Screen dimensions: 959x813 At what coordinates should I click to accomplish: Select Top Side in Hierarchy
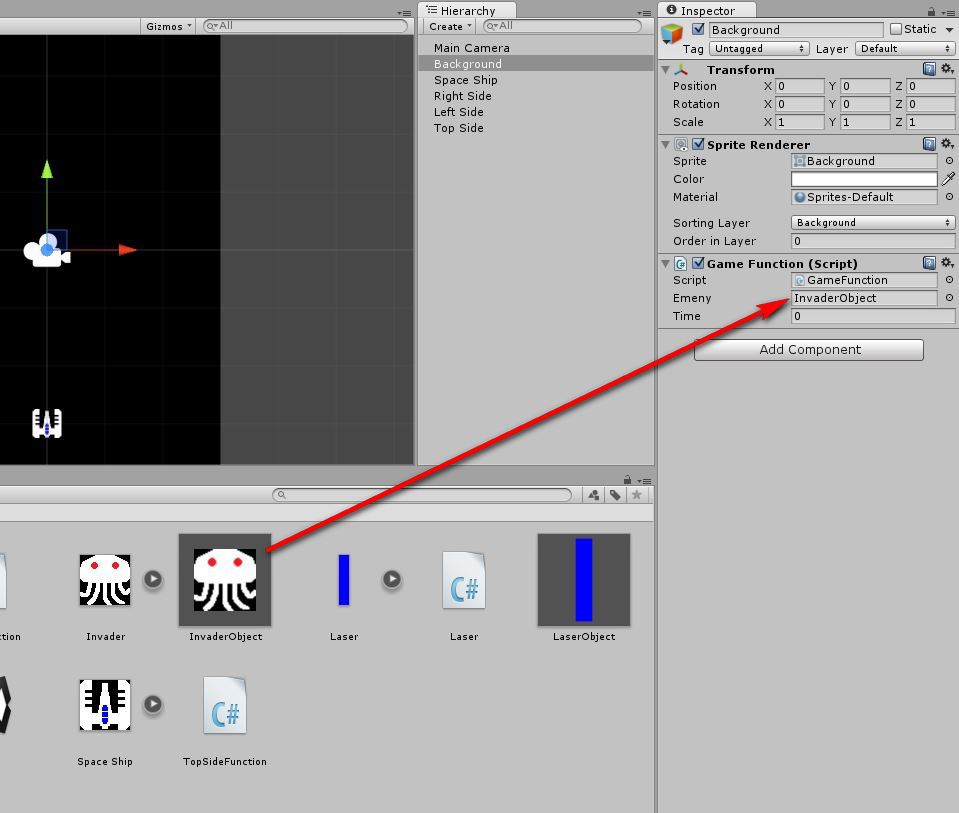coord(536,128)
